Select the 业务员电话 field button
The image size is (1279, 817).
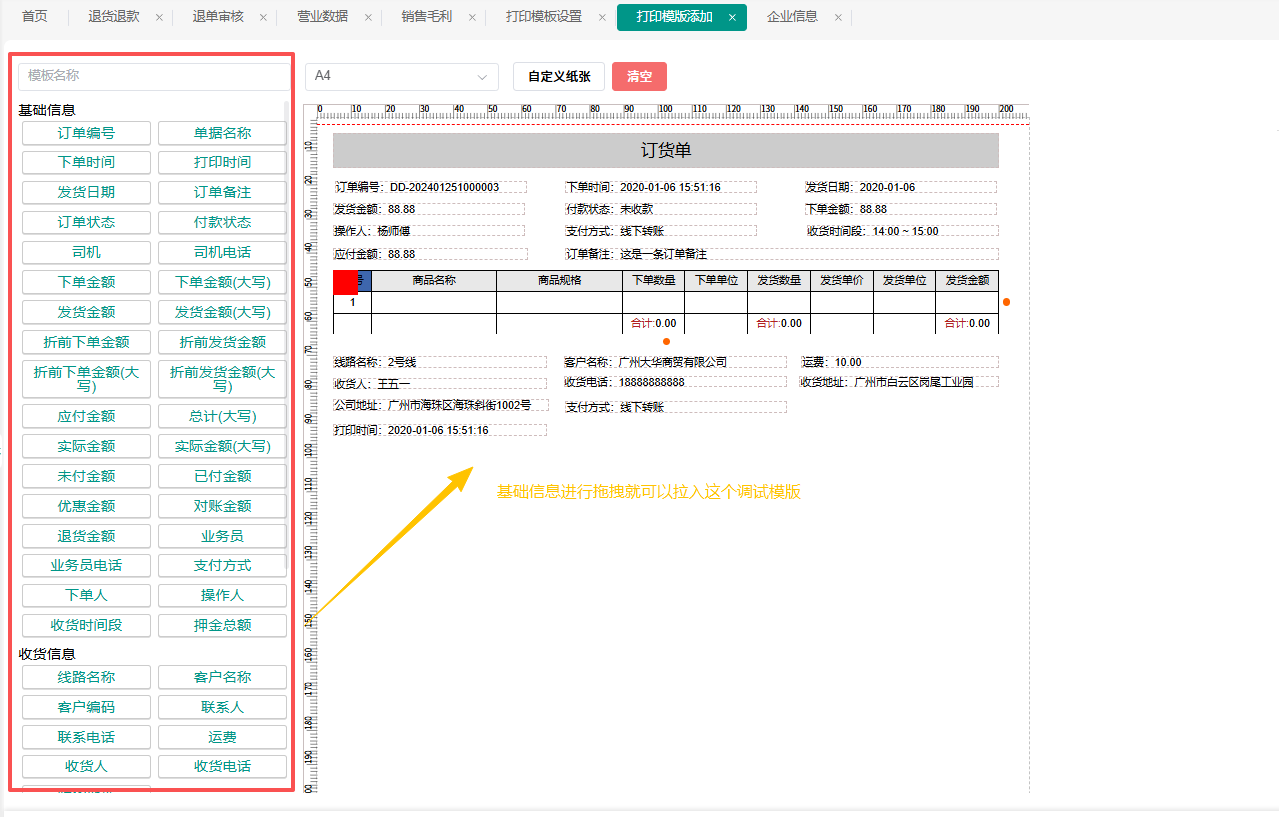tap(86, 566)
